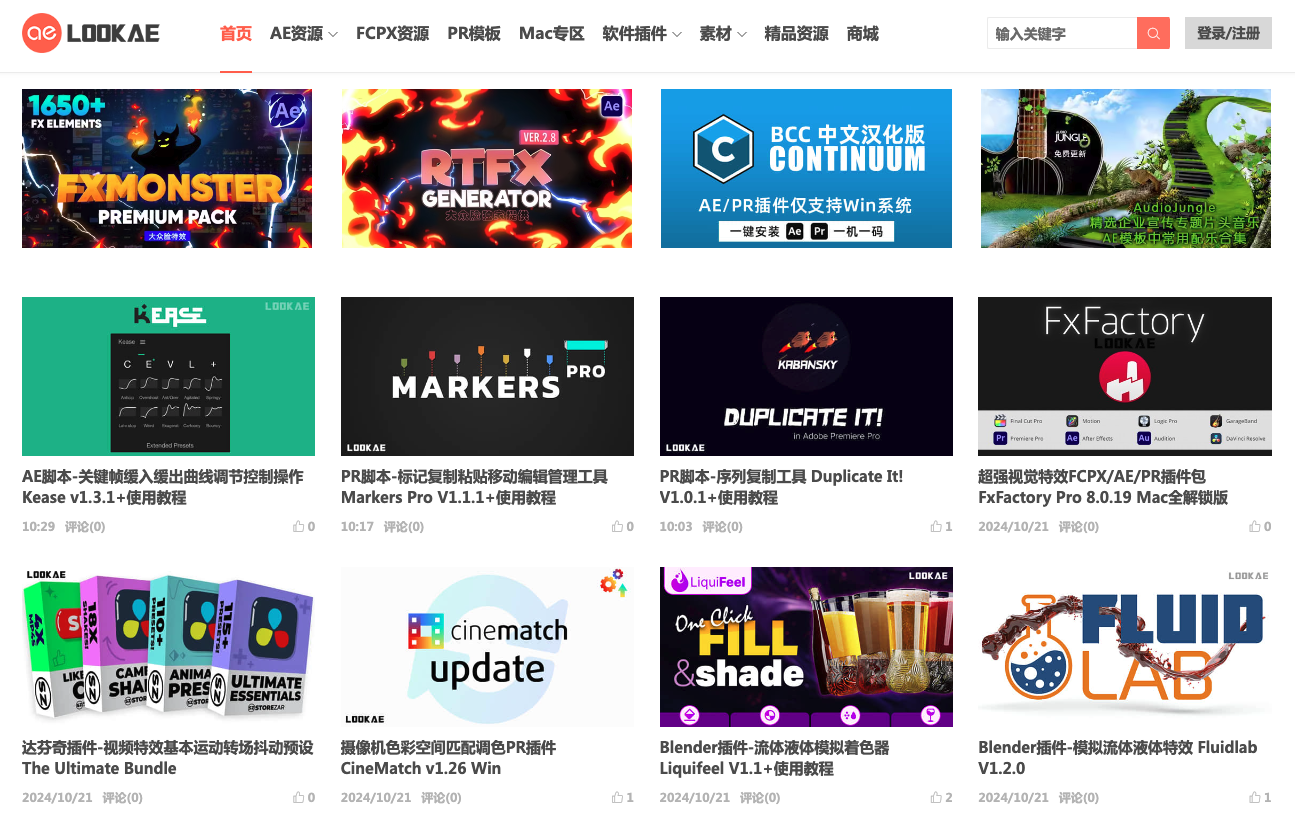Open the FXMONSTER Premium Pack banner
The height and width of the screenshot is (823, 1295).
point(167,168)
